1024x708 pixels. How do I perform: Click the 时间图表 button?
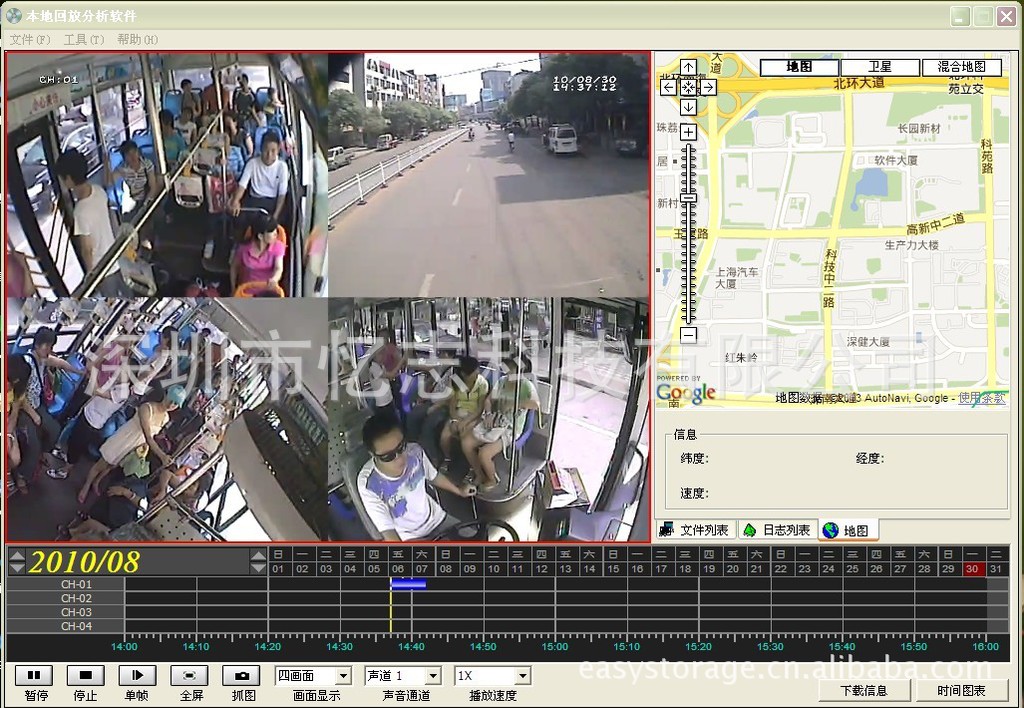(961, 690)
